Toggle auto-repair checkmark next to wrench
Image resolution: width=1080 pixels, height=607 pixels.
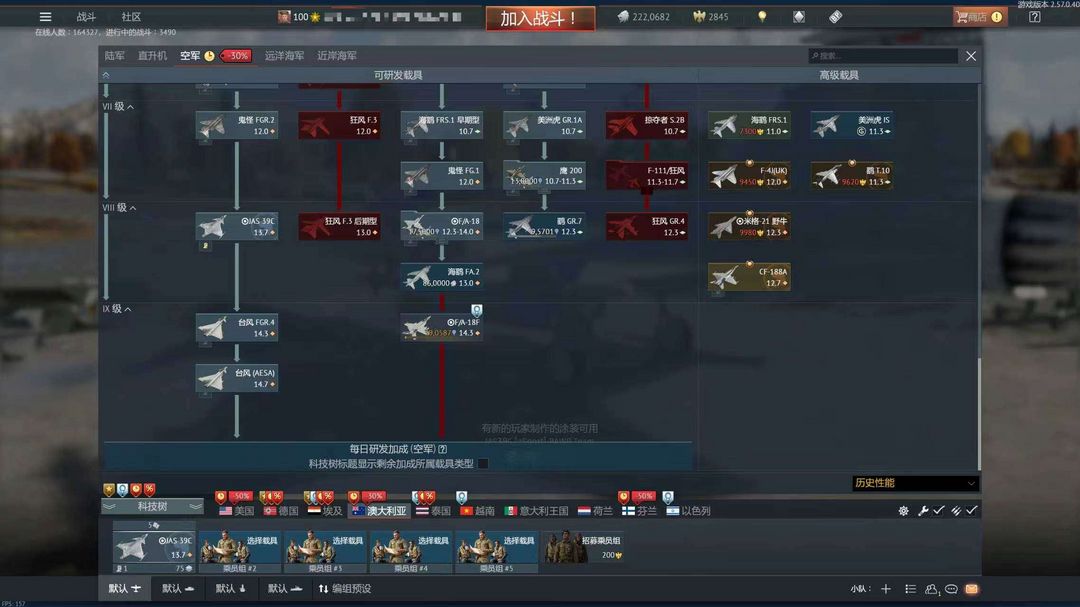pyautogui.click(x=939, y=511)
